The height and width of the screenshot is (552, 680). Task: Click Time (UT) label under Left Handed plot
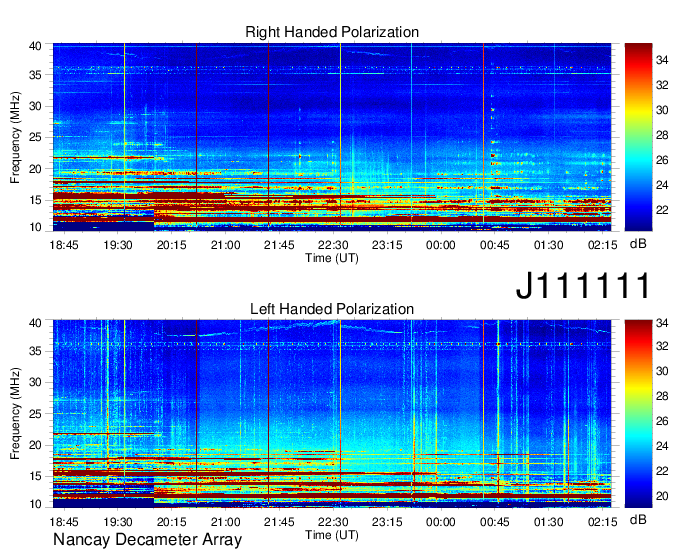[x=332, y=535]
